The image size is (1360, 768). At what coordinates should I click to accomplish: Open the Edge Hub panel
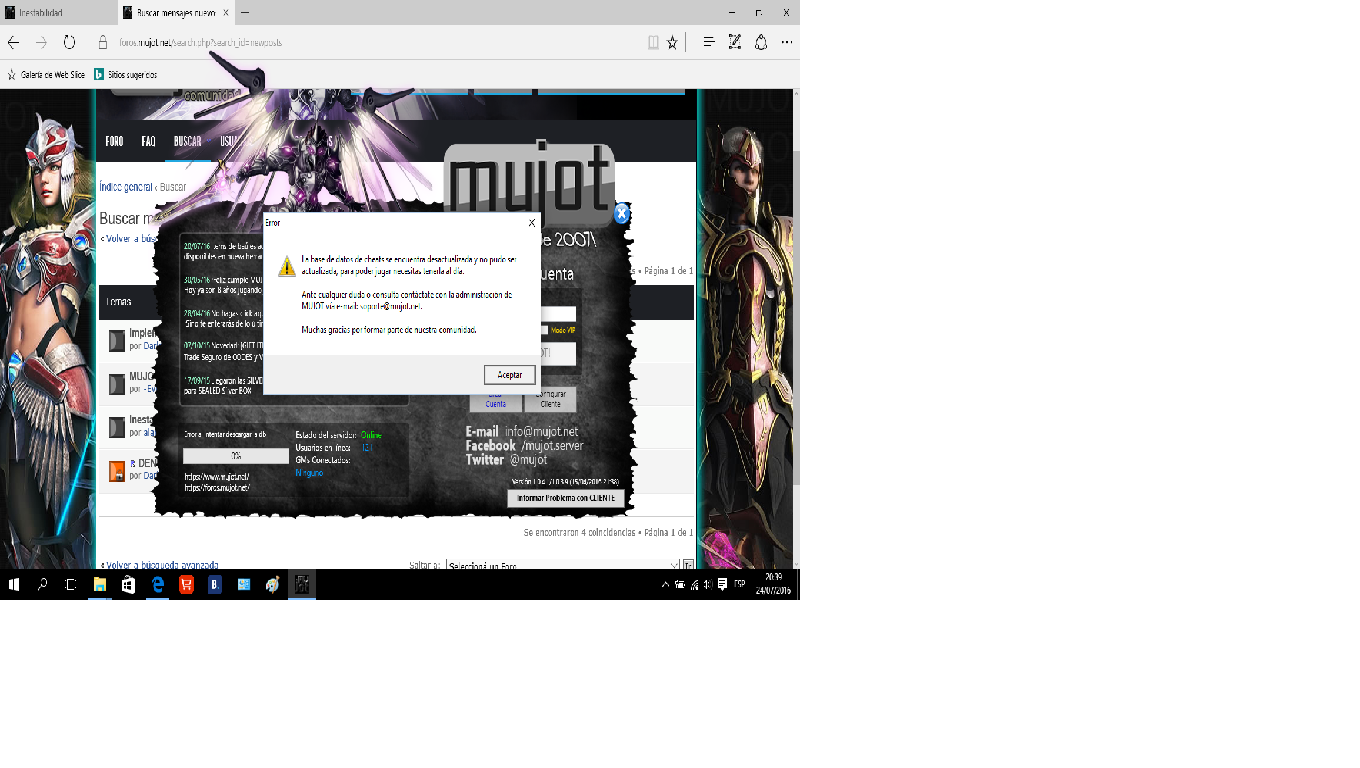click(x=708, y=42)
